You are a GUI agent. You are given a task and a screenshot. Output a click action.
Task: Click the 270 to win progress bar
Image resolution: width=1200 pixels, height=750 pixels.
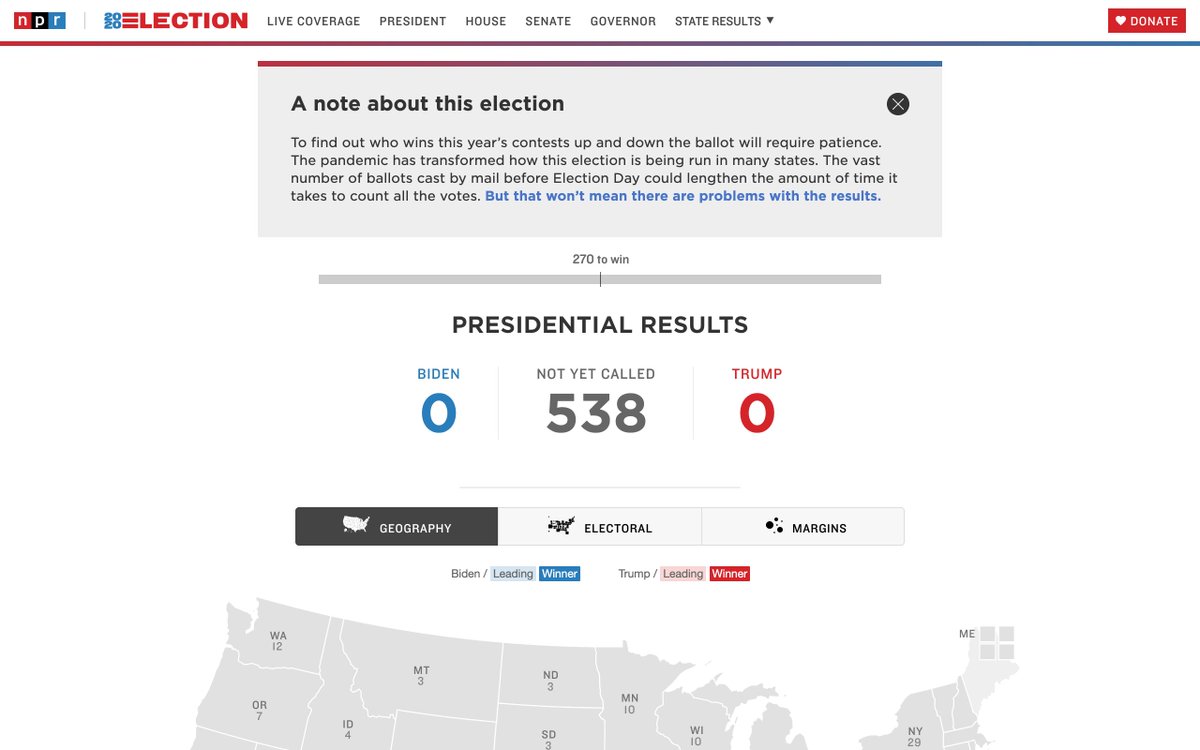600,280
